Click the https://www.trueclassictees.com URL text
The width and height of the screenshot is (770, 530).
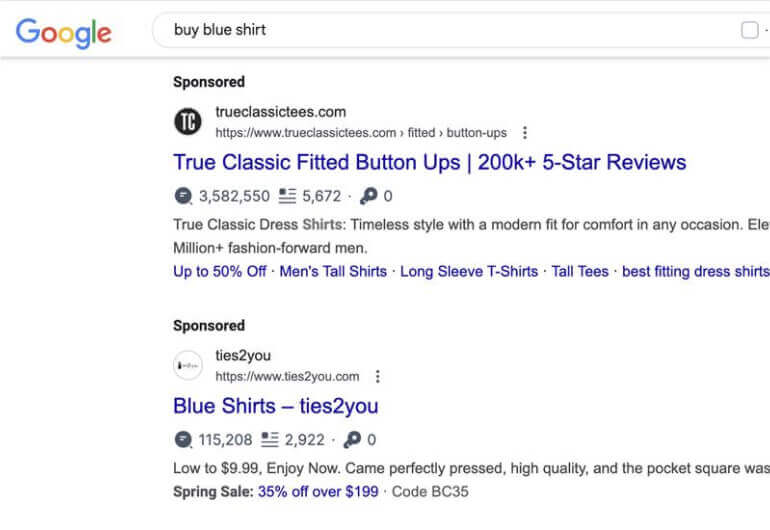305,133
